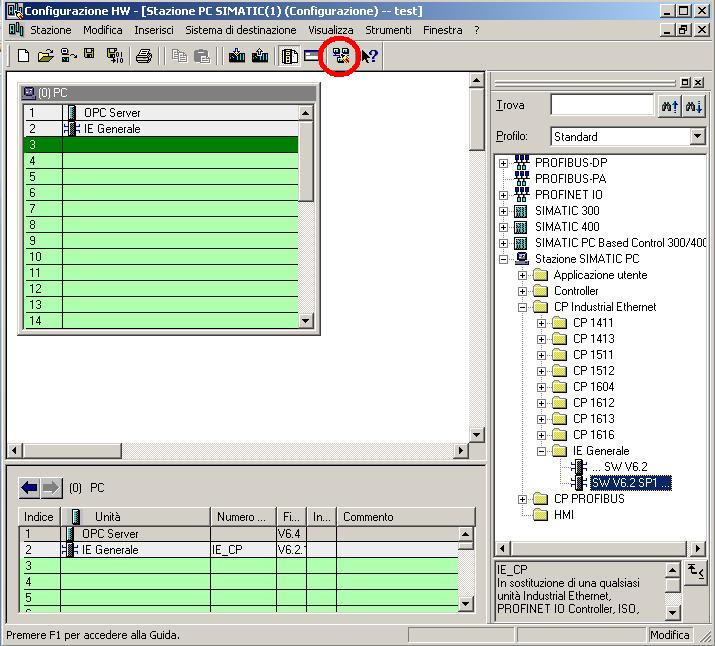Open the Modifica menu

[x=103, y=30]
